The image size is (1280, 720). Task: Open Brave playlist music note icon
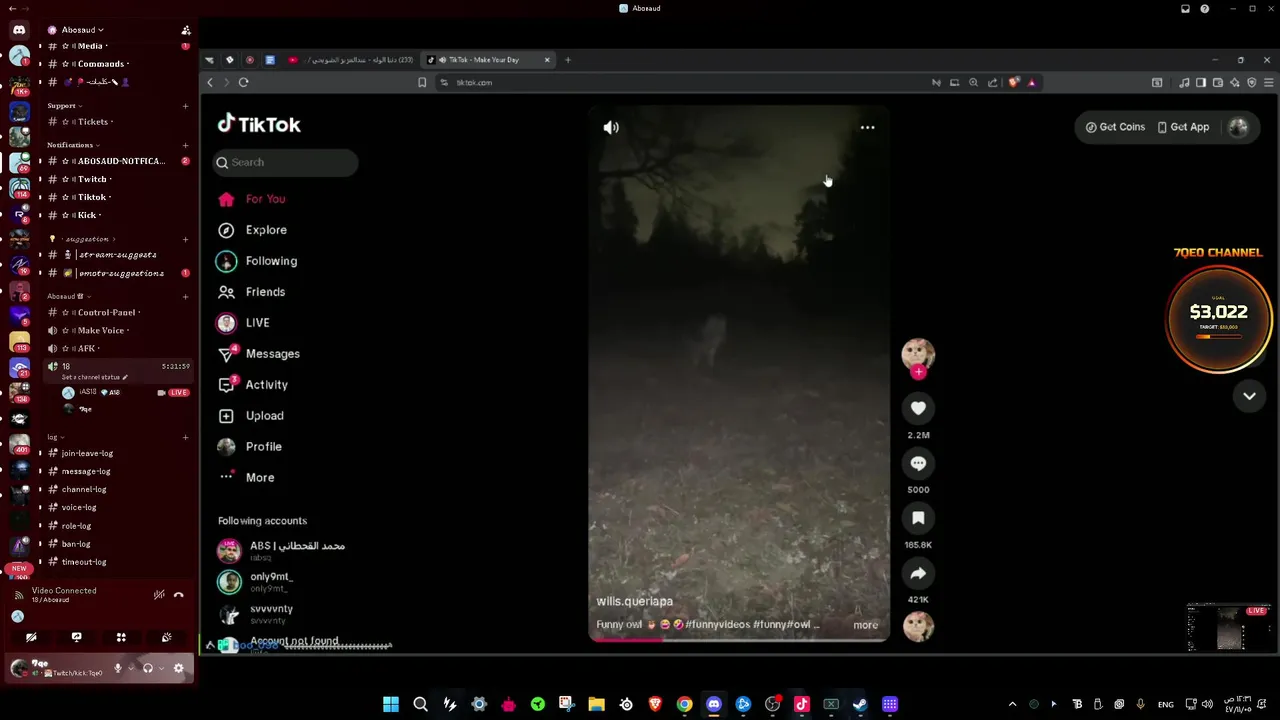click(1184, 82)
